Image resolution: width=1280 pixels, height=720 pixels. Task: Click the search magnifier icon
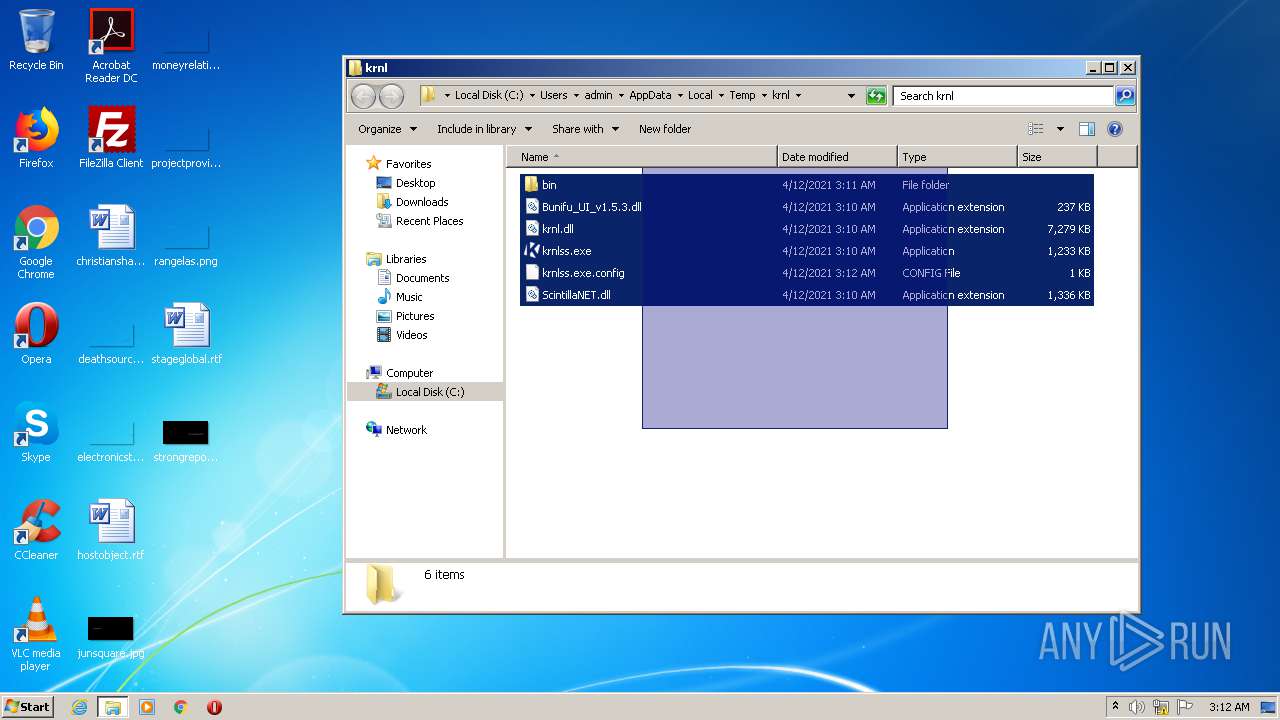pos(1125,96)
